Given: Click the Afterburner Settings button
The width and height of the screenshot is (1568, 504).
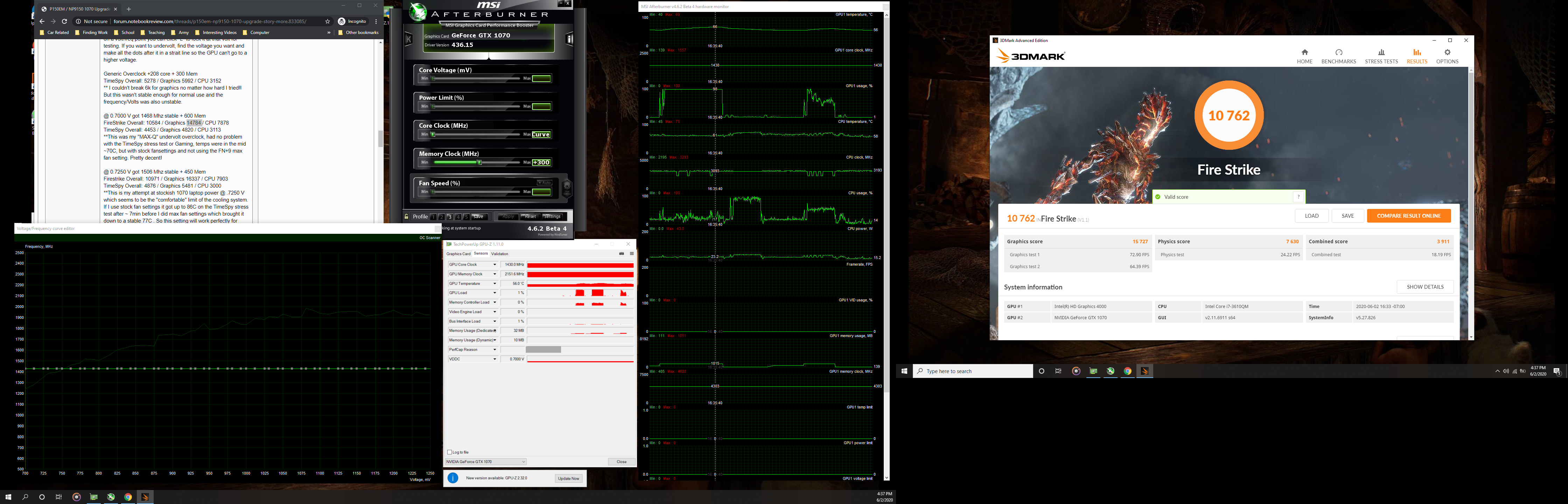Looking at the screenshot, I should pyautogui.click(x=552, y=217).
